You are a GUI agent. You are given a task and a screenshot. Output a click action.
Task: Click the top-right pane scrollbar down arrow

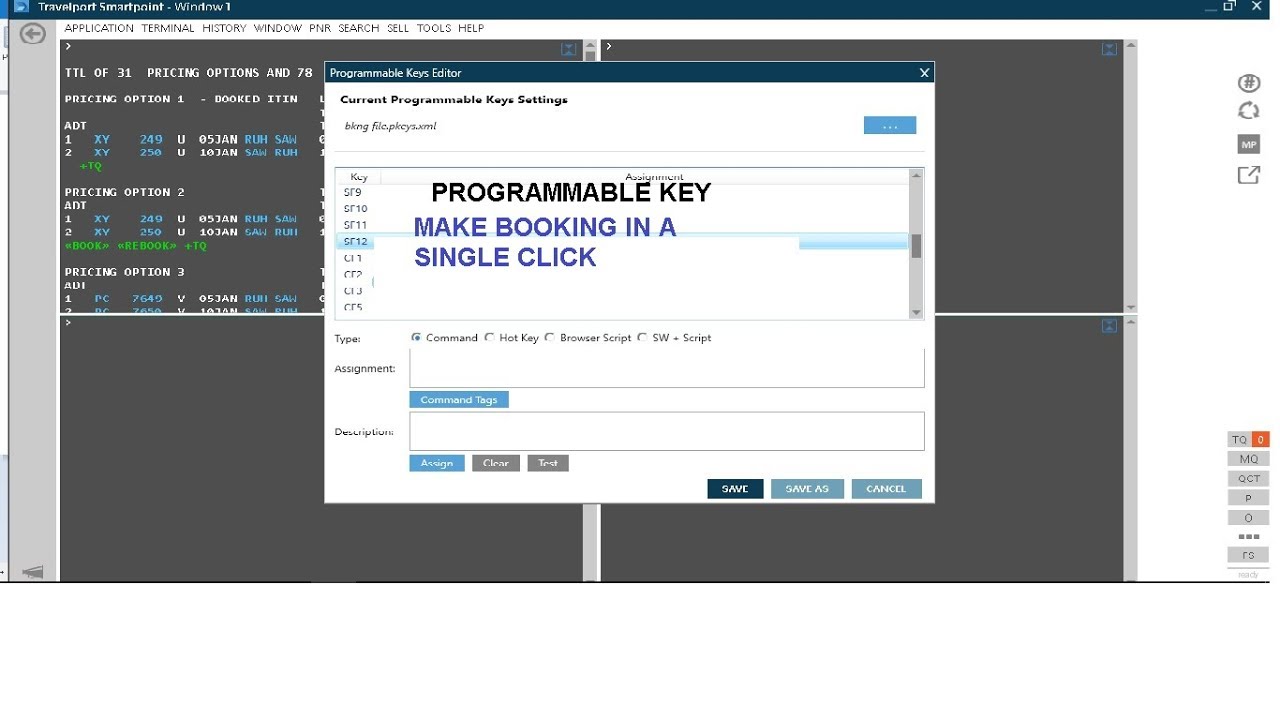pyautogui.click(x=1131, y=307)
